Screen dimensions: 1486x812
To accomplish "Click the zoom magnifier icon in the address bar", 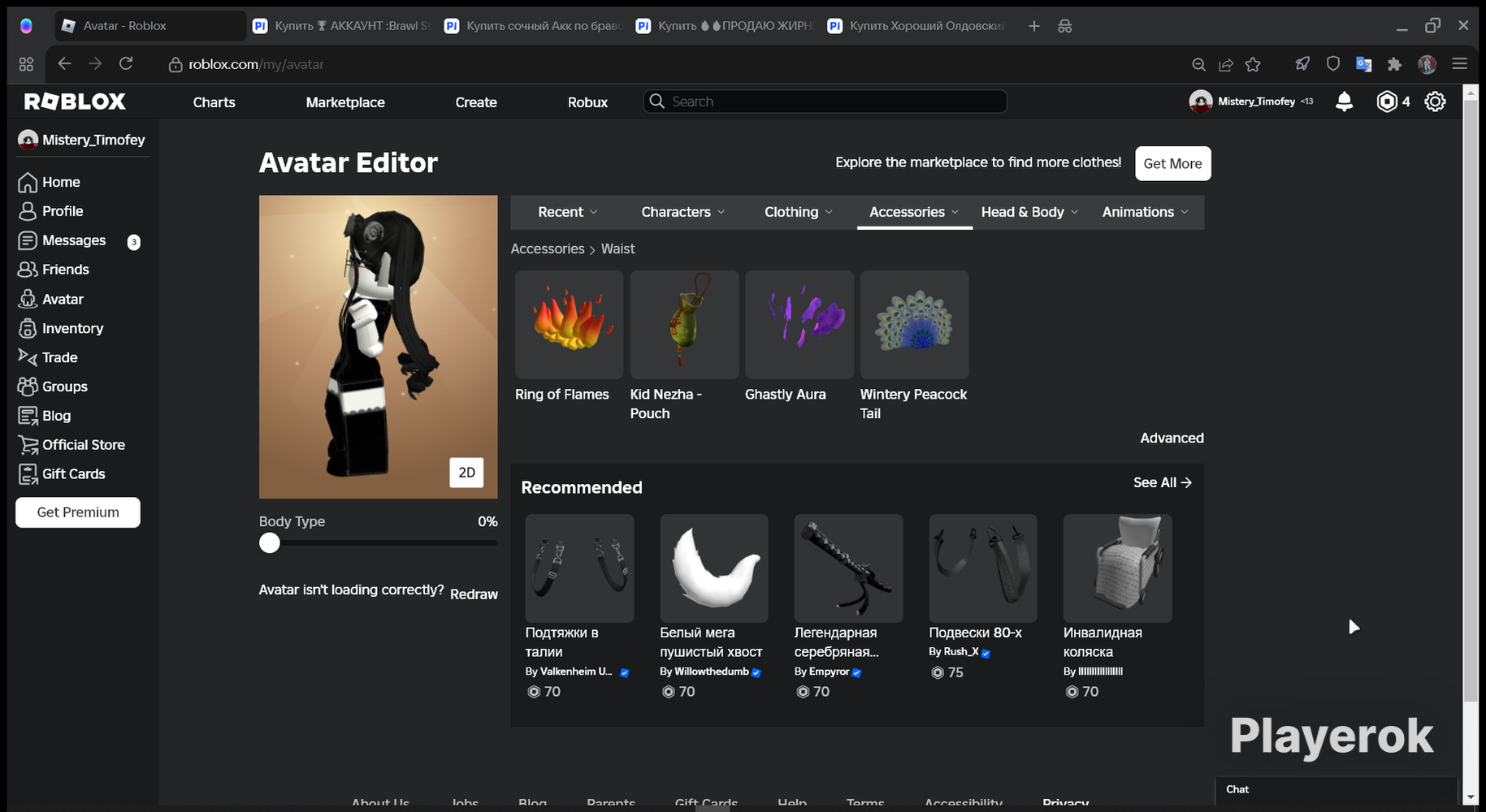I will click(x=1198, y=64).
